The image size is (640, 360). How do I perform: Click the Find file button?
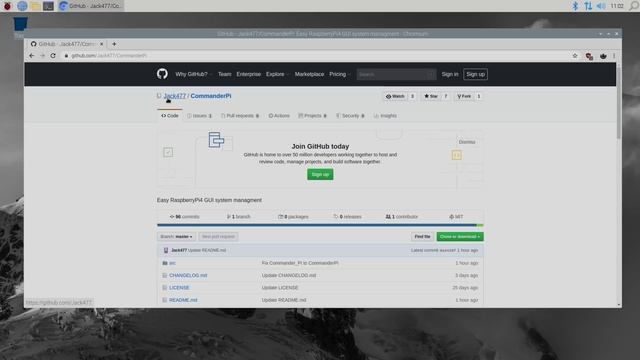[x=422, y=237]
